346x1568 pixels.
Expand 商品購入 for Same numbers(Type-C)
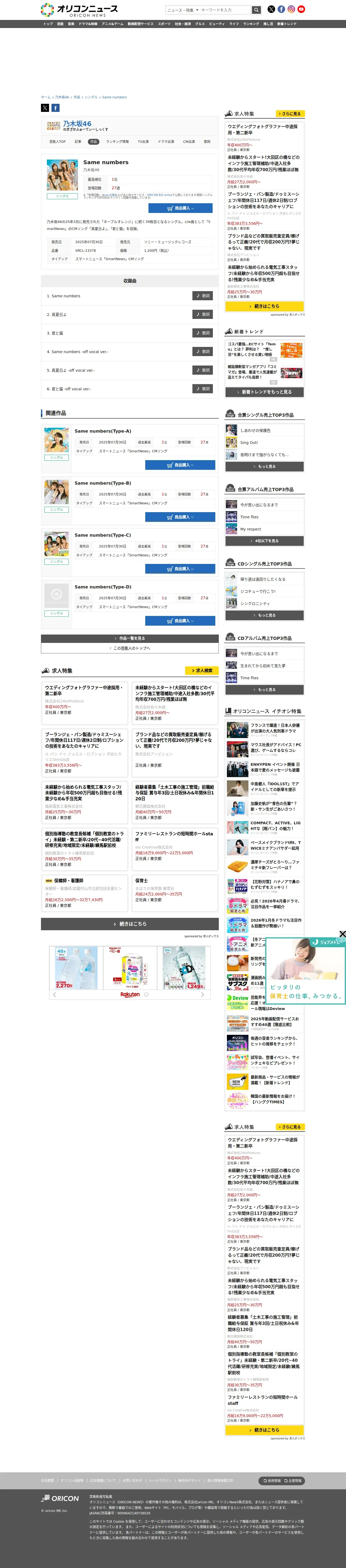coord(180,568)
